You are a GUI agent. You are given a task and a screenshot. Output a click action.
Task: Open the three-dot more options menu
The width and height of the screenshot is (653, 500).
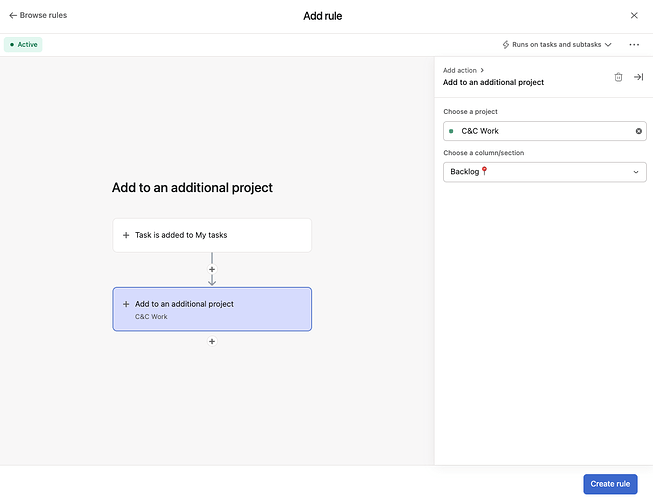(x=634, y=45)
